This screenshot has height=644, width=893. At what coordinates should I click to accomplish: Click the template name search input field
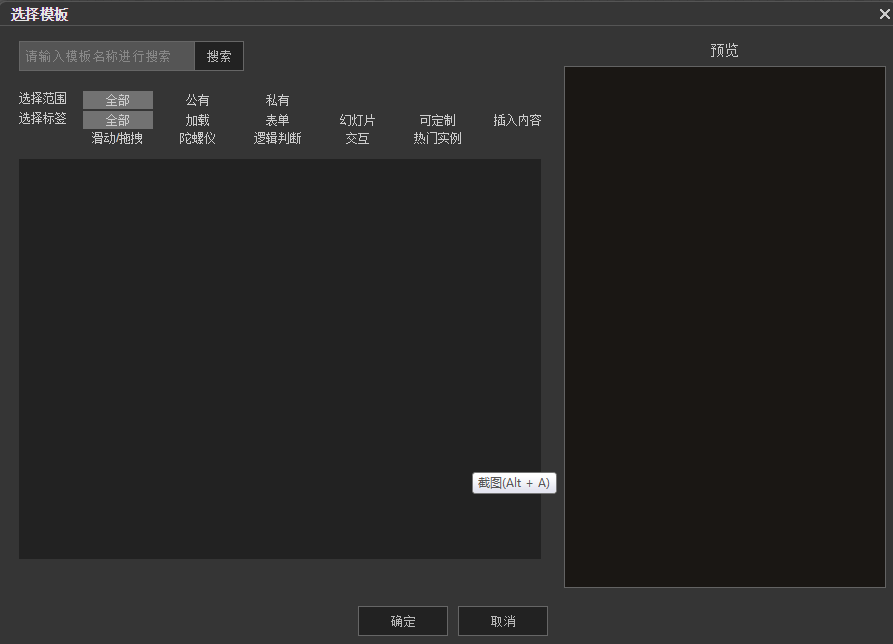coord(107,56)
